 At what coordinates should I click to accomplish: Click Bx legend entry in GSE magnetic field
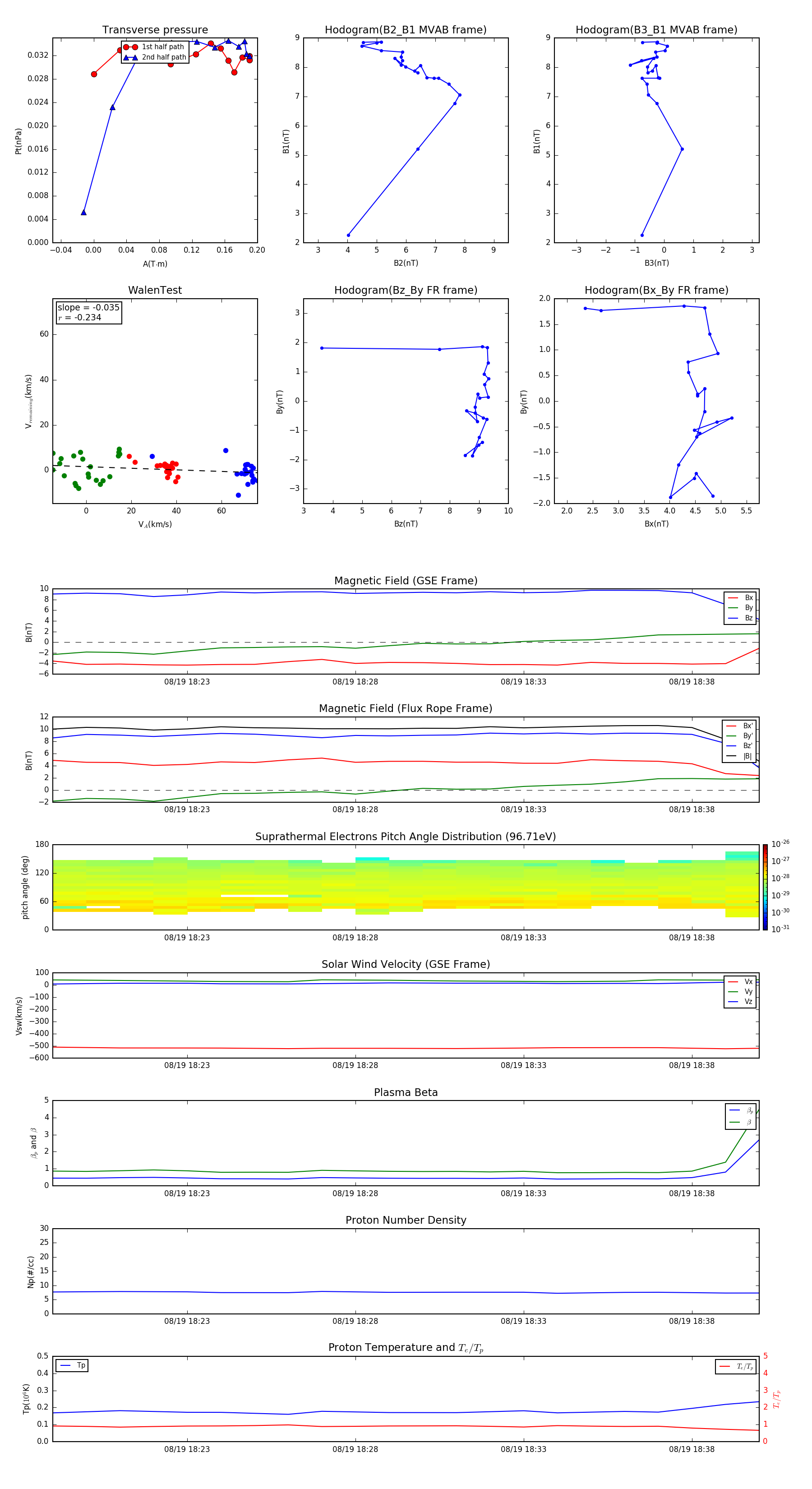(740, 598)
